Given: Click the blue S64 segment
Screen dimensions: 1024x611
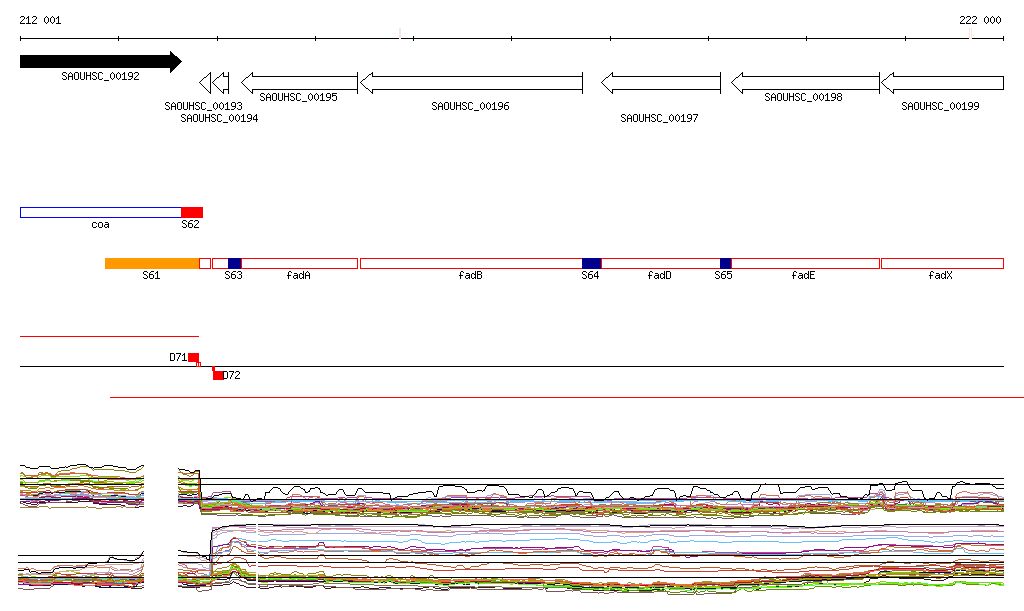Looking at the screenshot, I should [x=592, y=263].
